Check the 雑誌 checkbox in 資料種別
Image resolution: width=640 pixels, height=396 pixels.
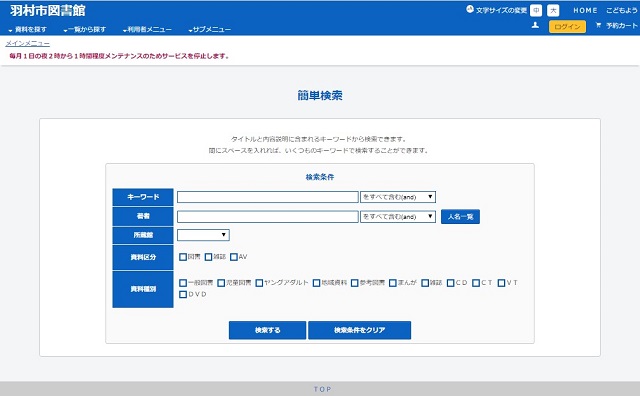pos(425,283)
